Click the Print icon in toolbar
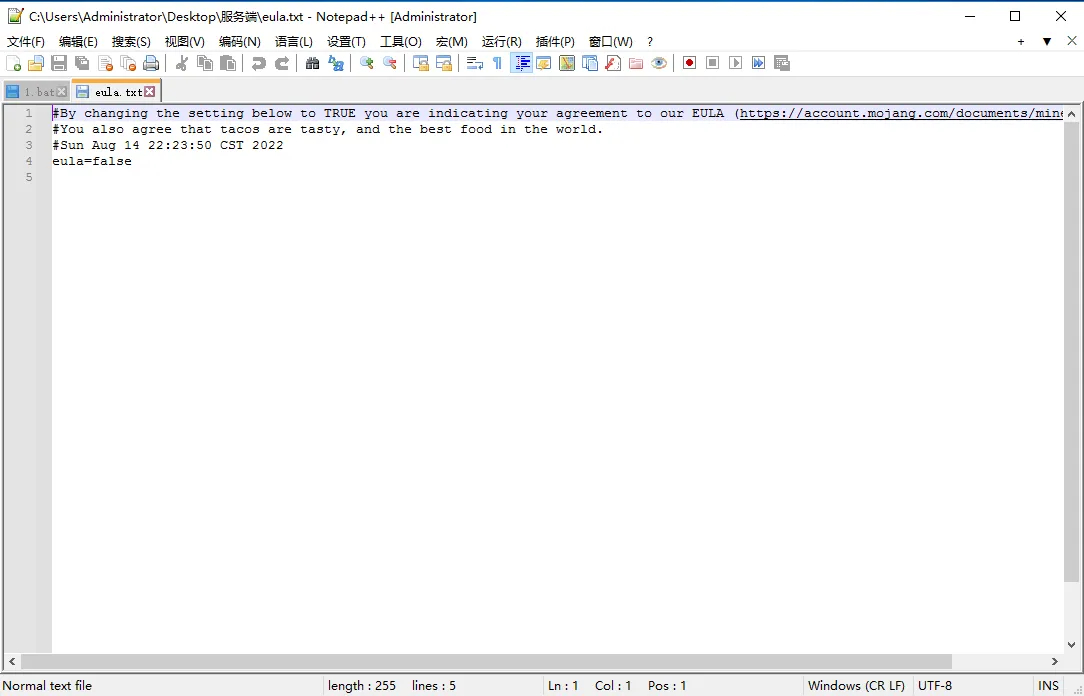 click(151, 63)
